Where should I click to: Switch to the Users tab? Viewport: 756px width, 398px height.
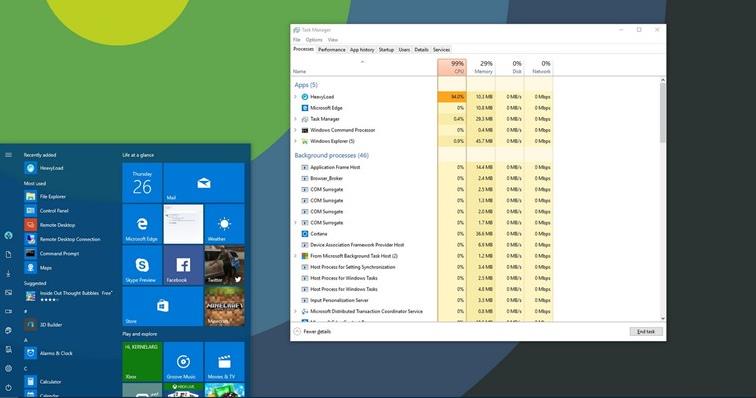coord(405,50)
